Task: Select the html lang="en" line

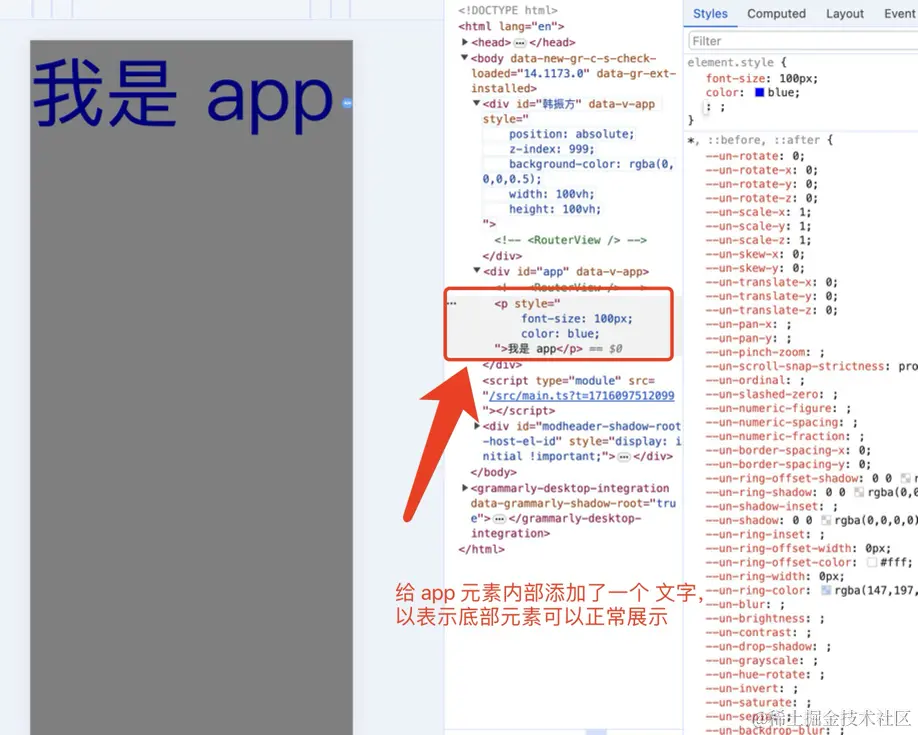Action: pos(511,26)
